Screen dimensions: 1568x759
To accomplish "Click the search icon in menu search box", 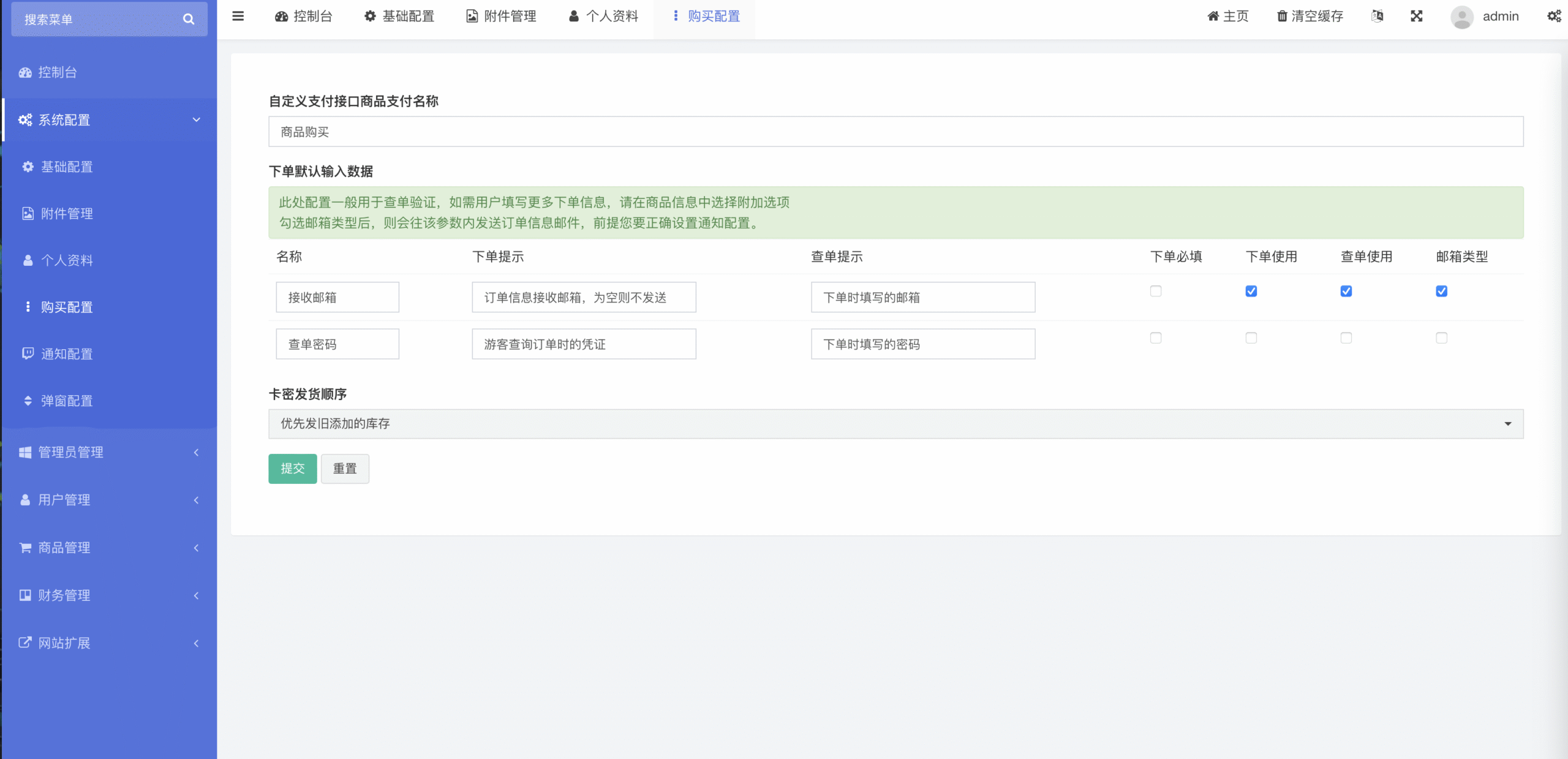I will pyautogui.click(x=189, y=19).
